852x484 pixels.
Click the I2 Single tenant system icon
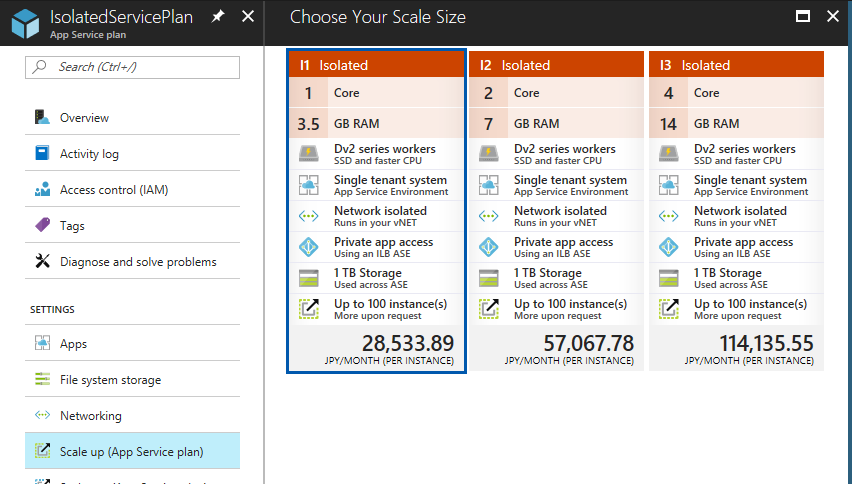click(488, 185)
